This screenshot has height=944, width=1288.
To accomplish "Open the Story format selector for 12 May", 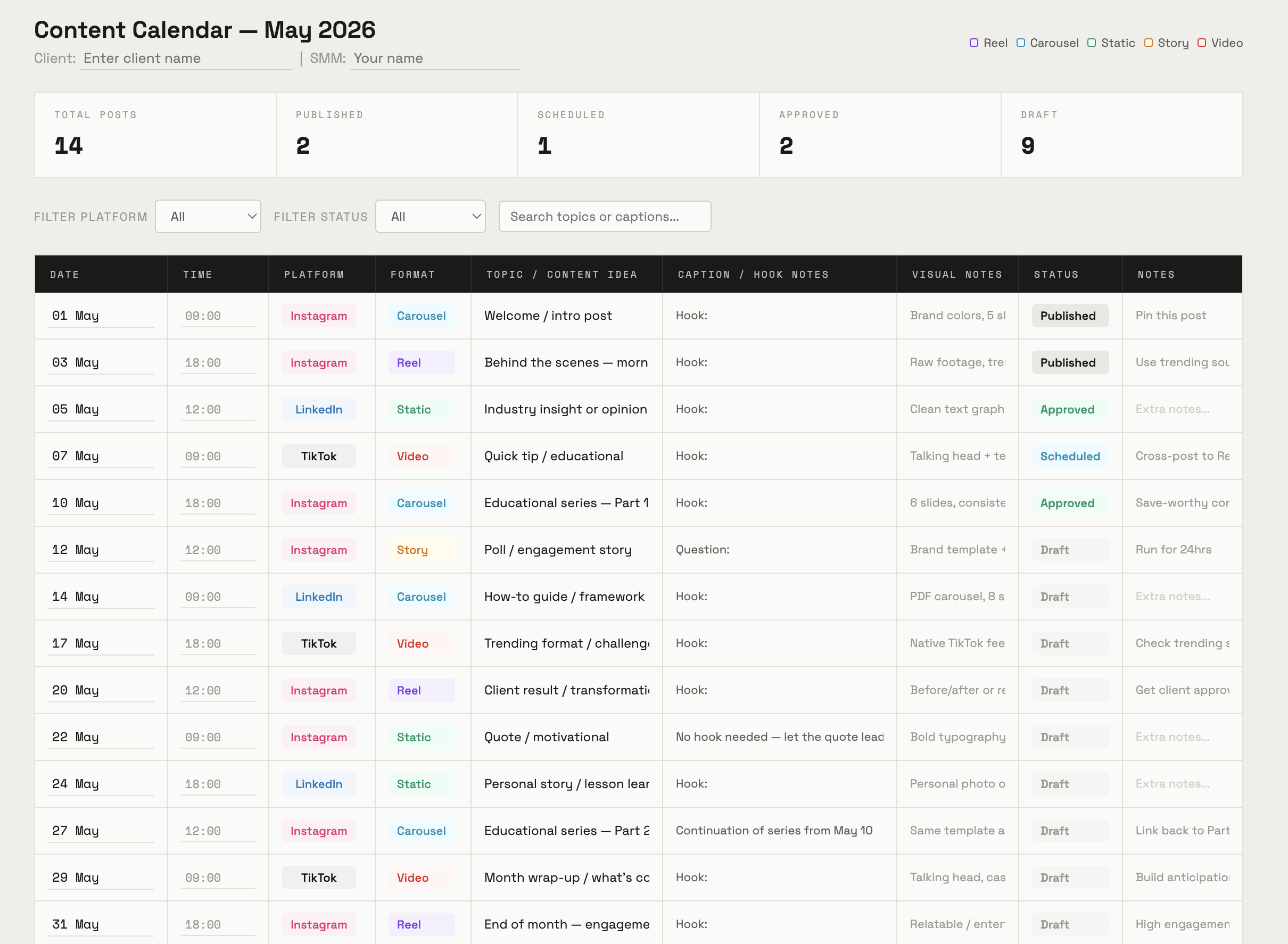I will pos(422,550).
